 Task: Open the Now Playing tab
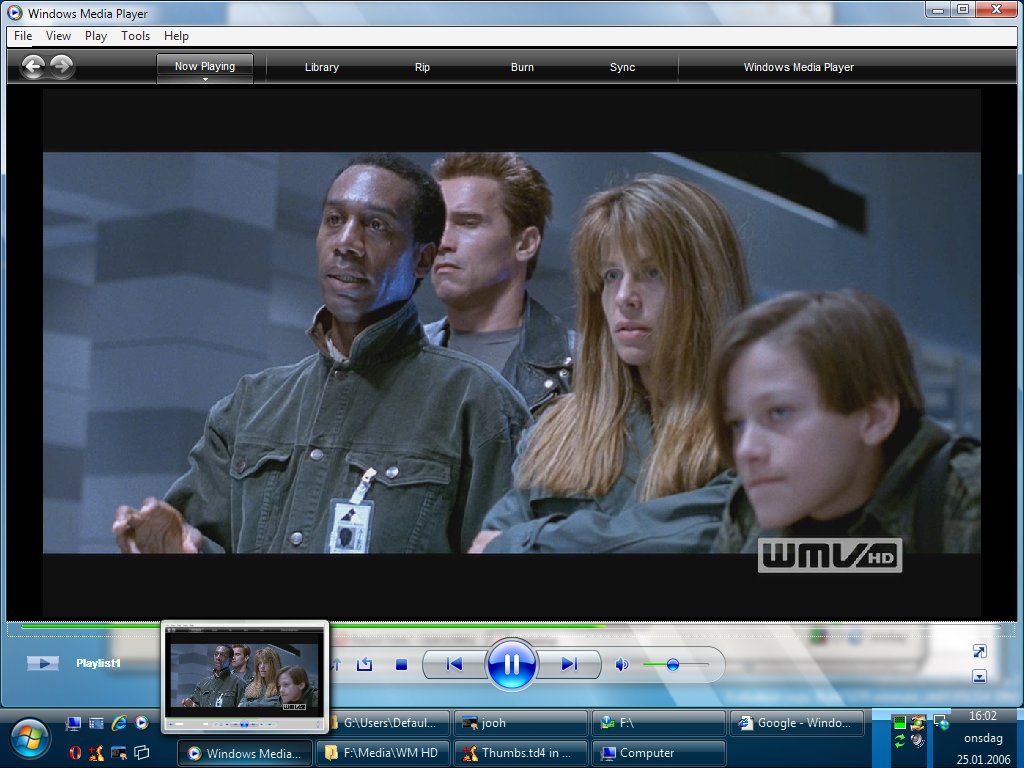(204, 65)
